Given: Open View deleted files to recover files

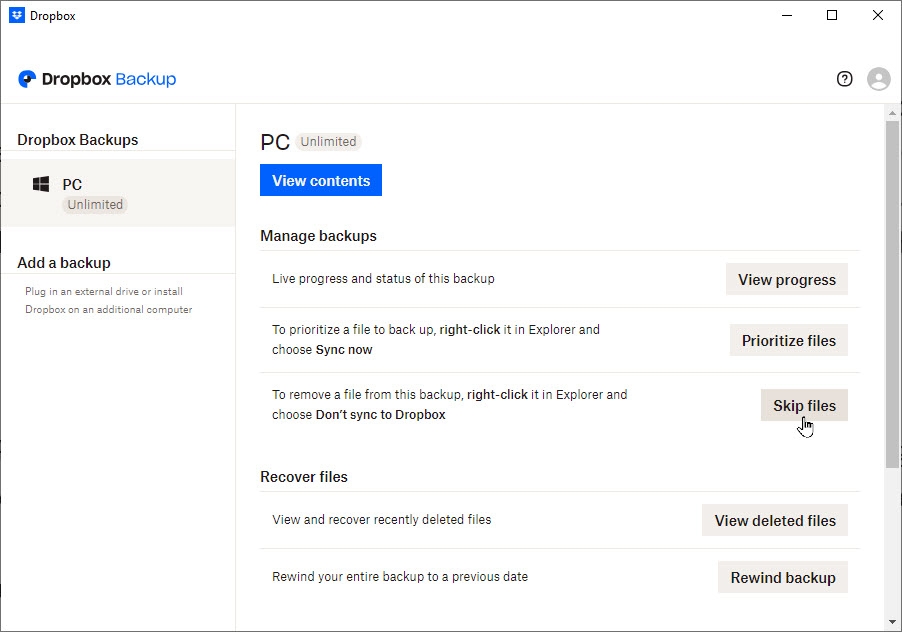Looking at the screenshot, I should coord(774,520).
